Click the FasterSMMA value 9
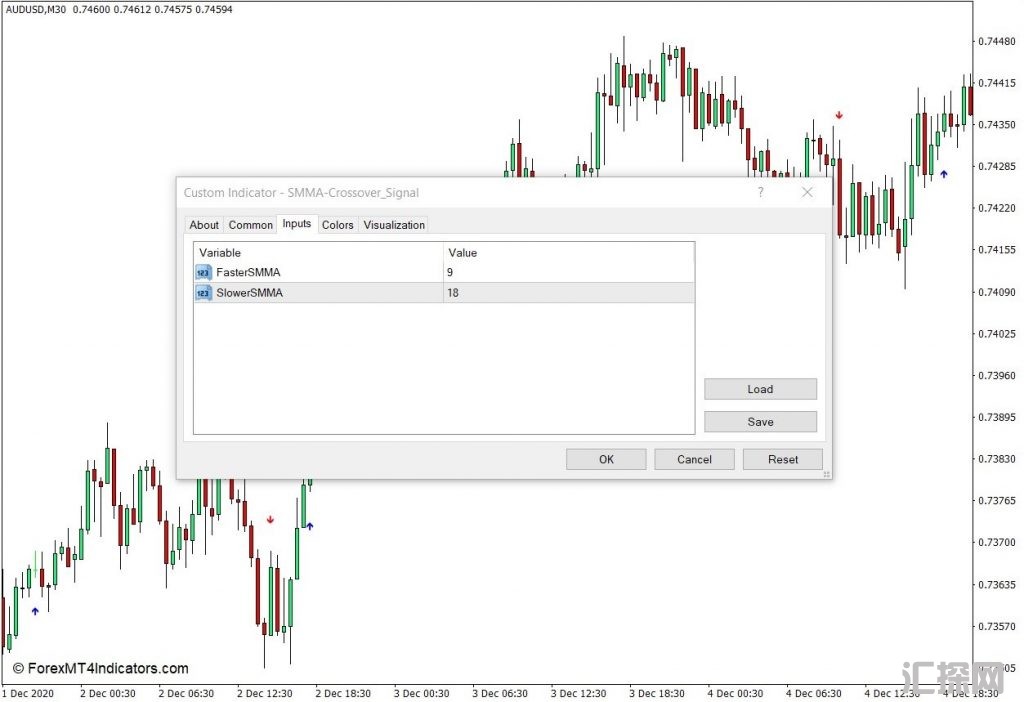Image resolution: width=1024 pixels, height=702 pixels. 450,272
